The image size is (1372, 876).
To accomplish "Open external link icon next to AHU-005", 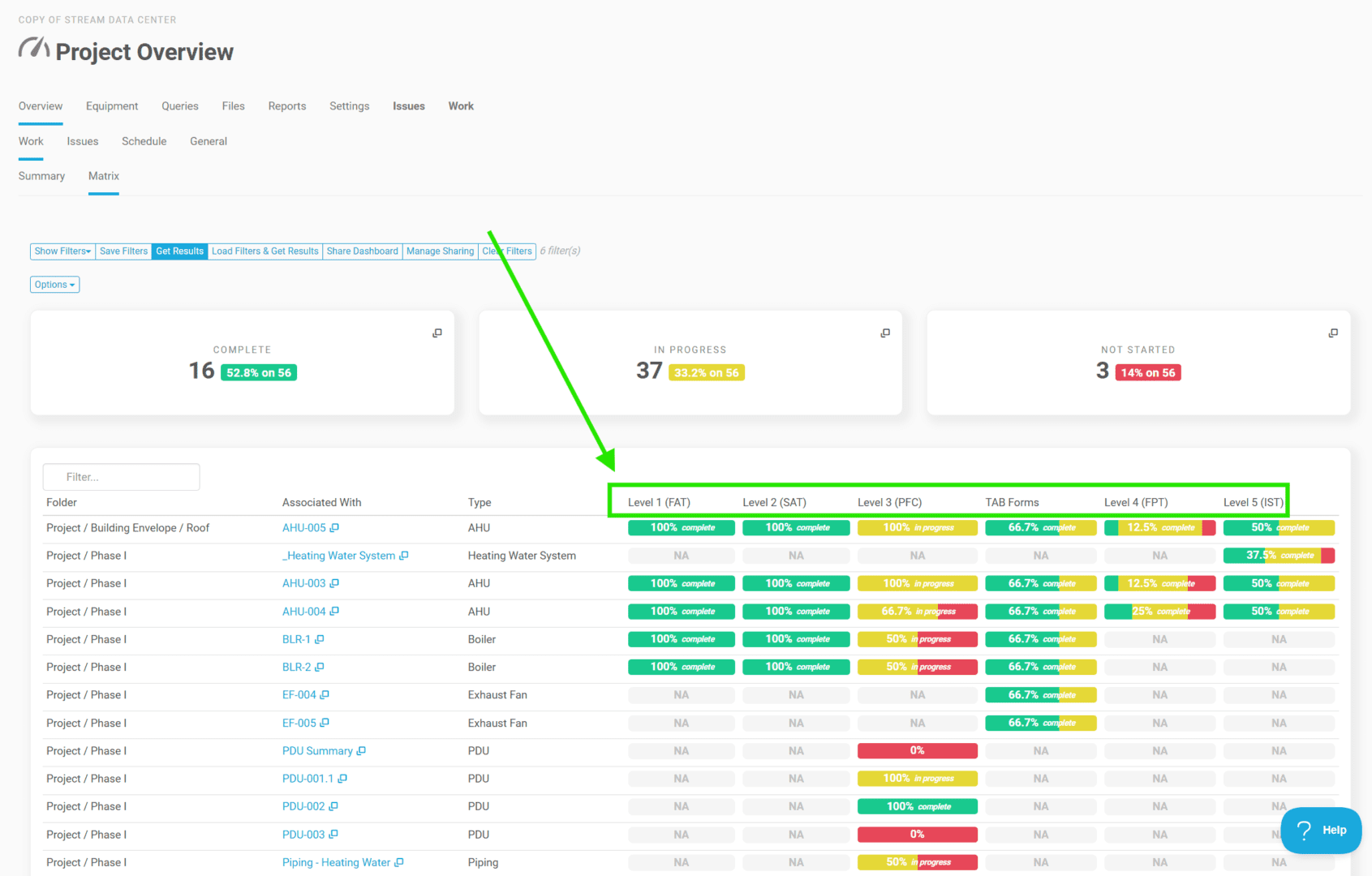I will 334,527.
